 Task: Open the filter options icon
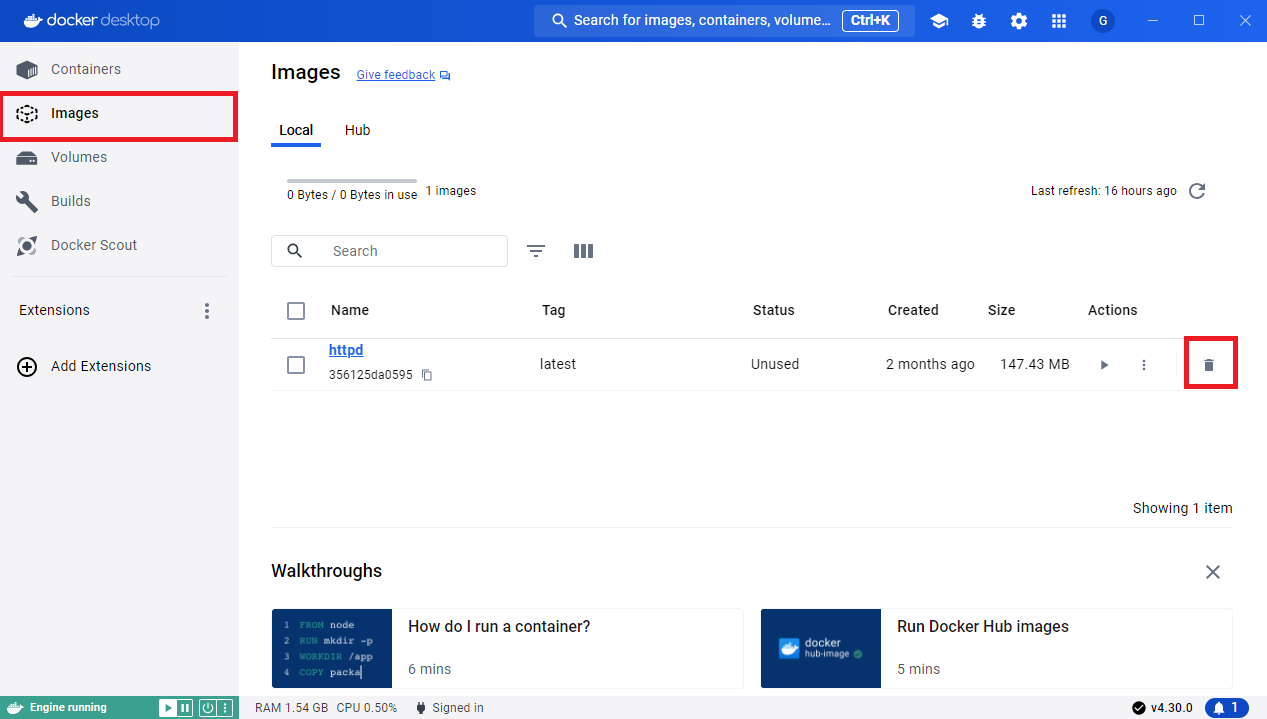point(536,251)
